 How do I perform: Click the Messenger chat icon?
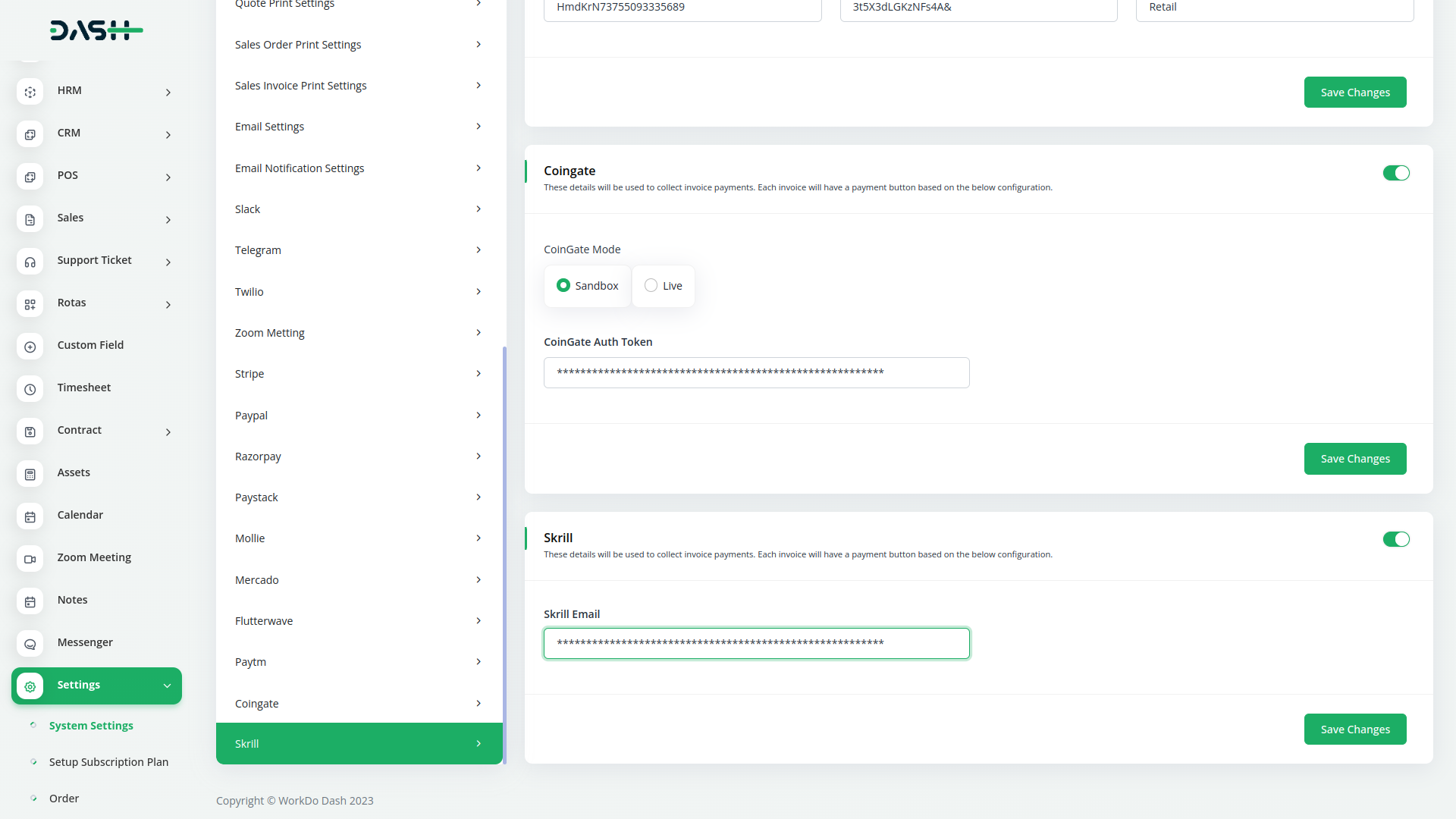click(30, 644)
